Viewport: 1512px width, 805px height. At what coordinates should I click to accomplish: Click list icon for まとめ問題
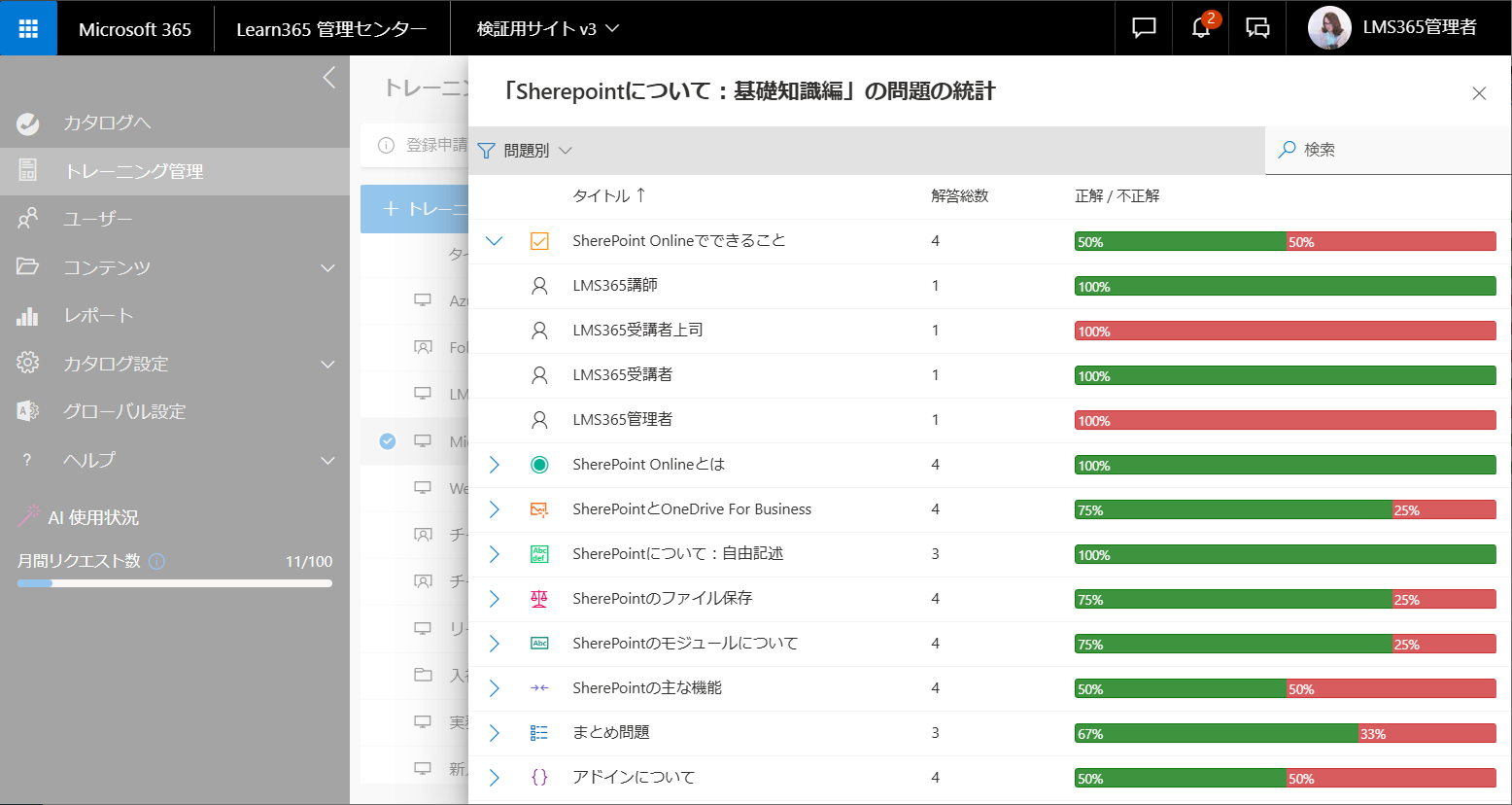539,733
